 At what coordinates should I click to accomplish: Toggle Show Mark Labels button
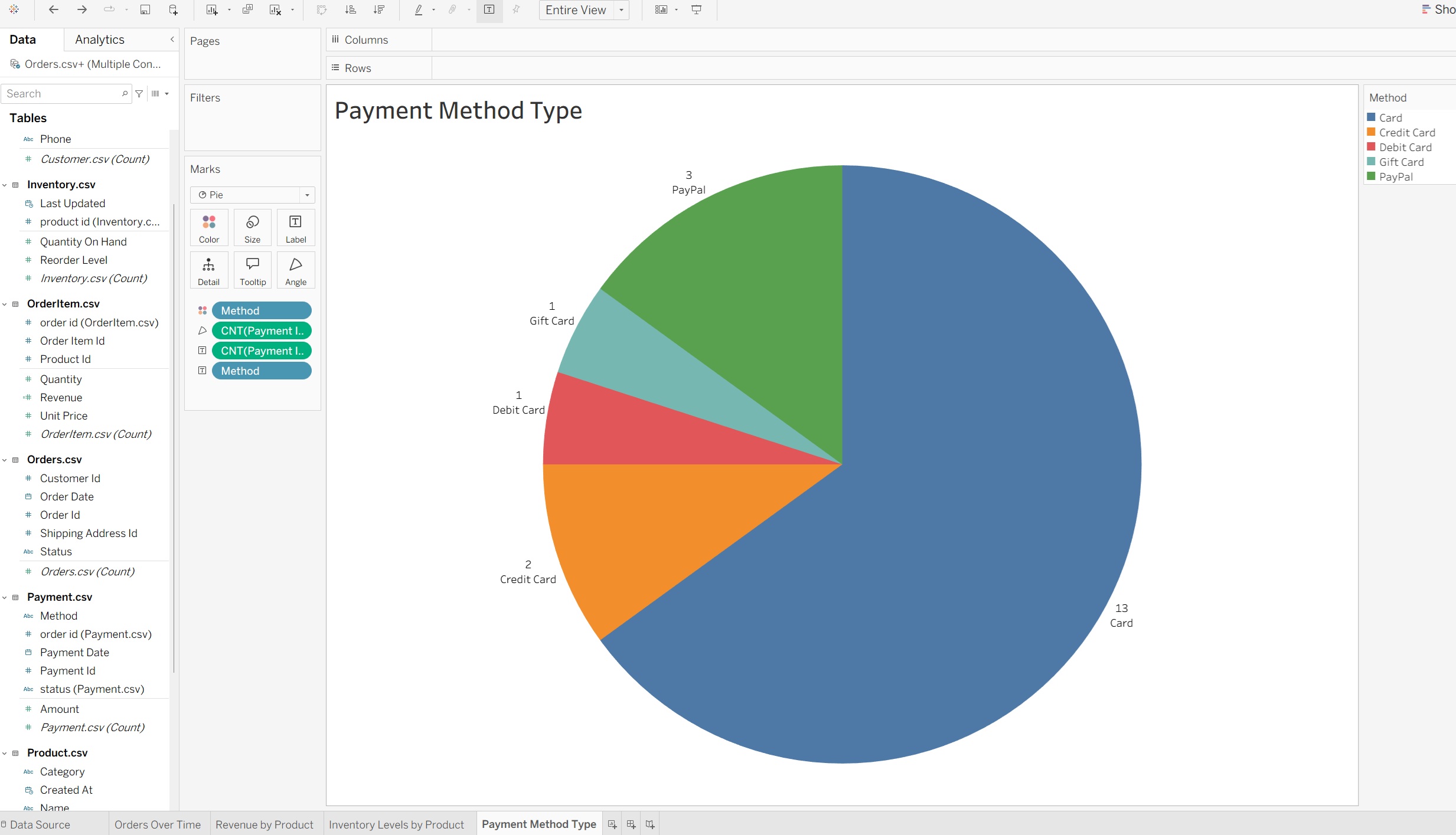pos(489,9)
